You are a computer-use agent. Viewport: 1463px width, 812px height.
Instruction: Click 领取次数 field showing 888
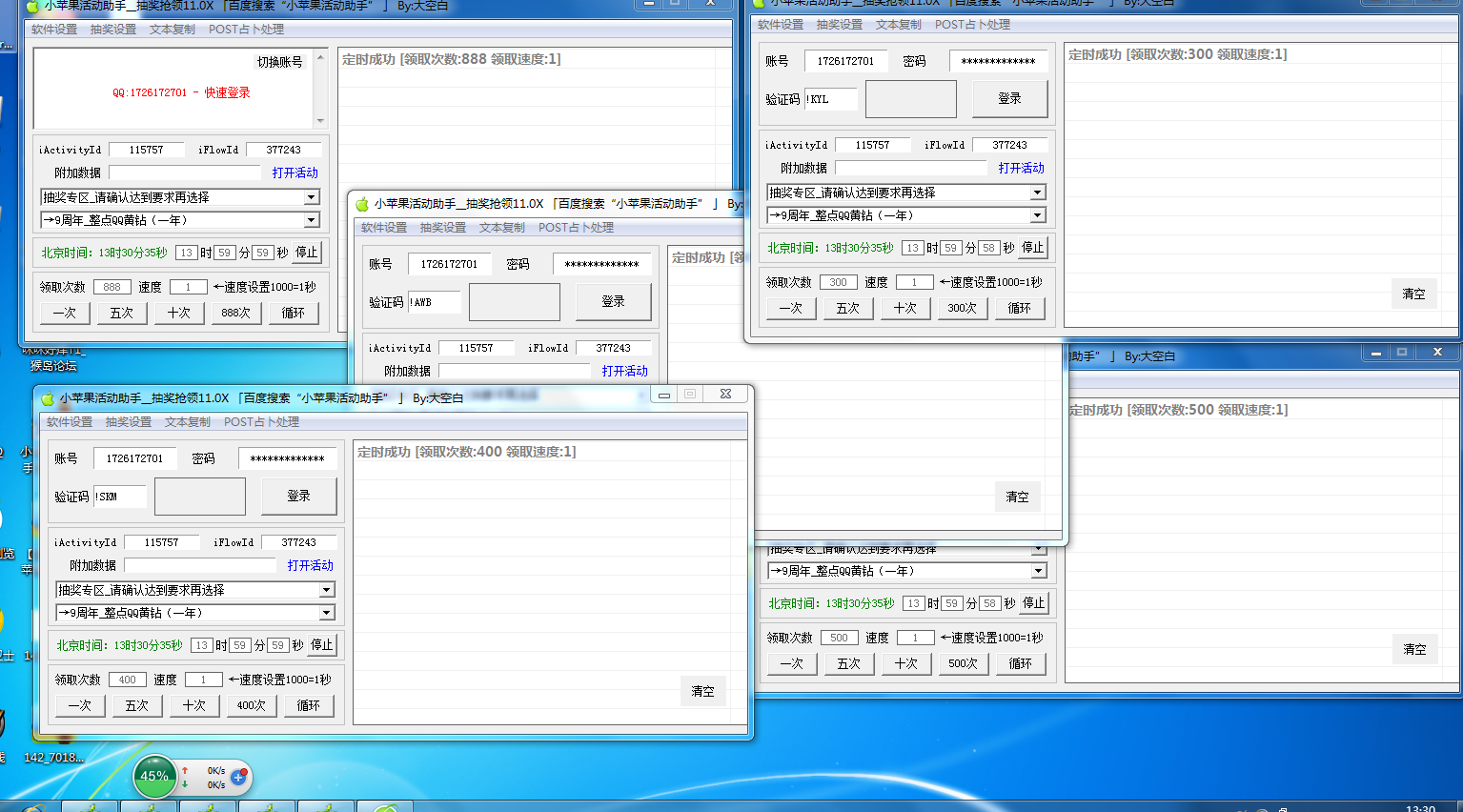coord(112,287)
